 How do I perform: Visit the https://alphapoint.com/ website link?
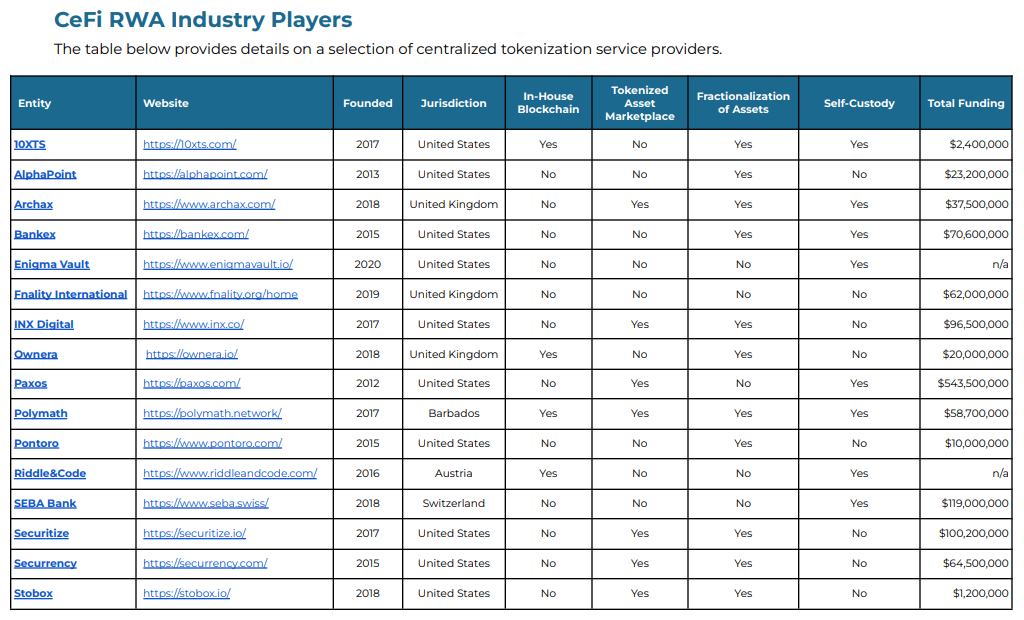tap(205, 174)
